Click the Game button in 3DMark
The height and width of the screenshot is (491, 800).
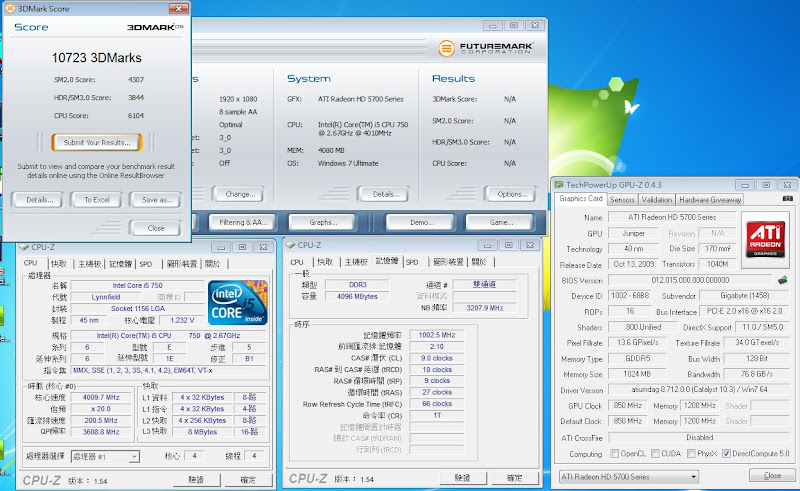click(x=501, y=223)
